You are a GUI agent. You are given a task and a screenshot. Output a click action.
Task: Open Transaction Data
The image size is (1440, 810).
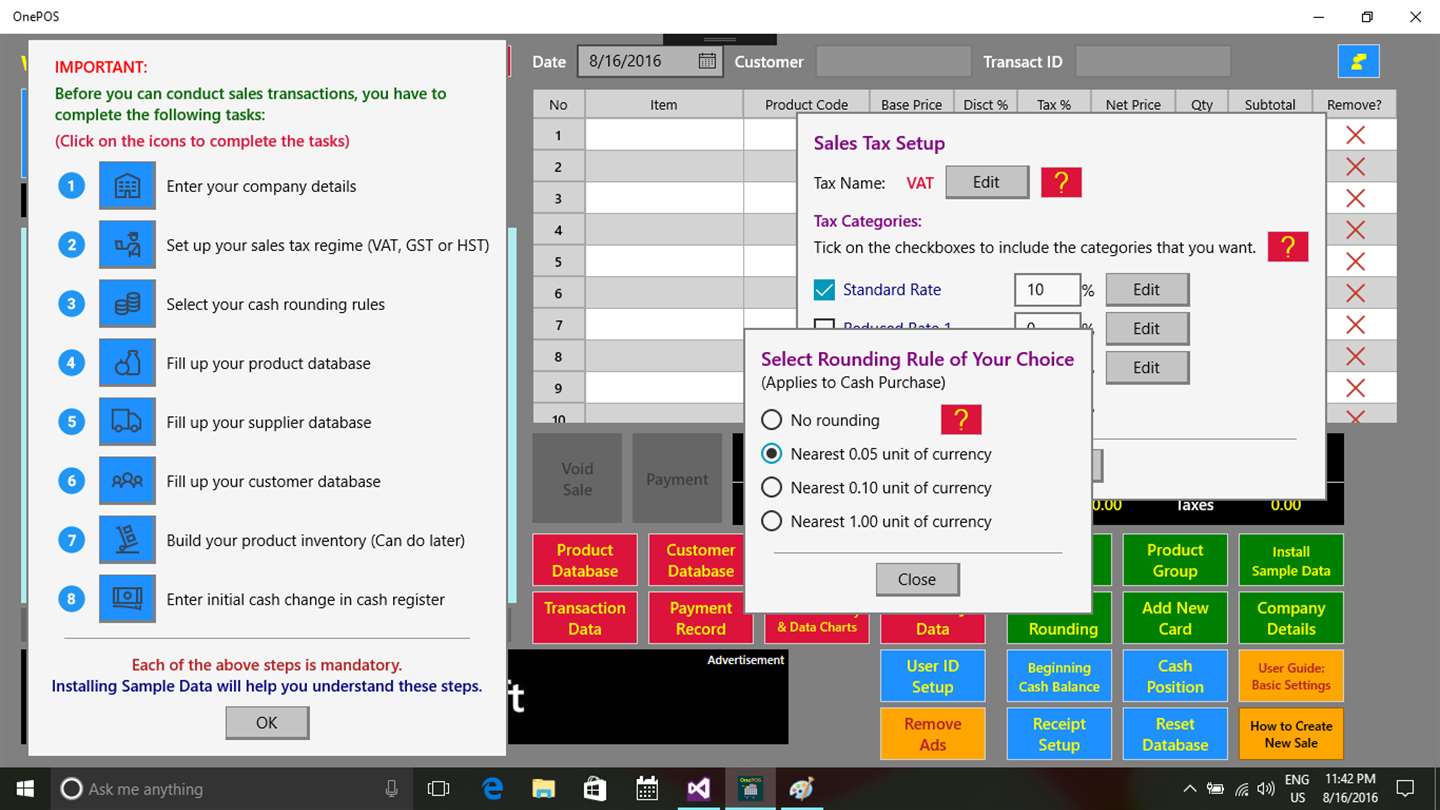point(585,618)
